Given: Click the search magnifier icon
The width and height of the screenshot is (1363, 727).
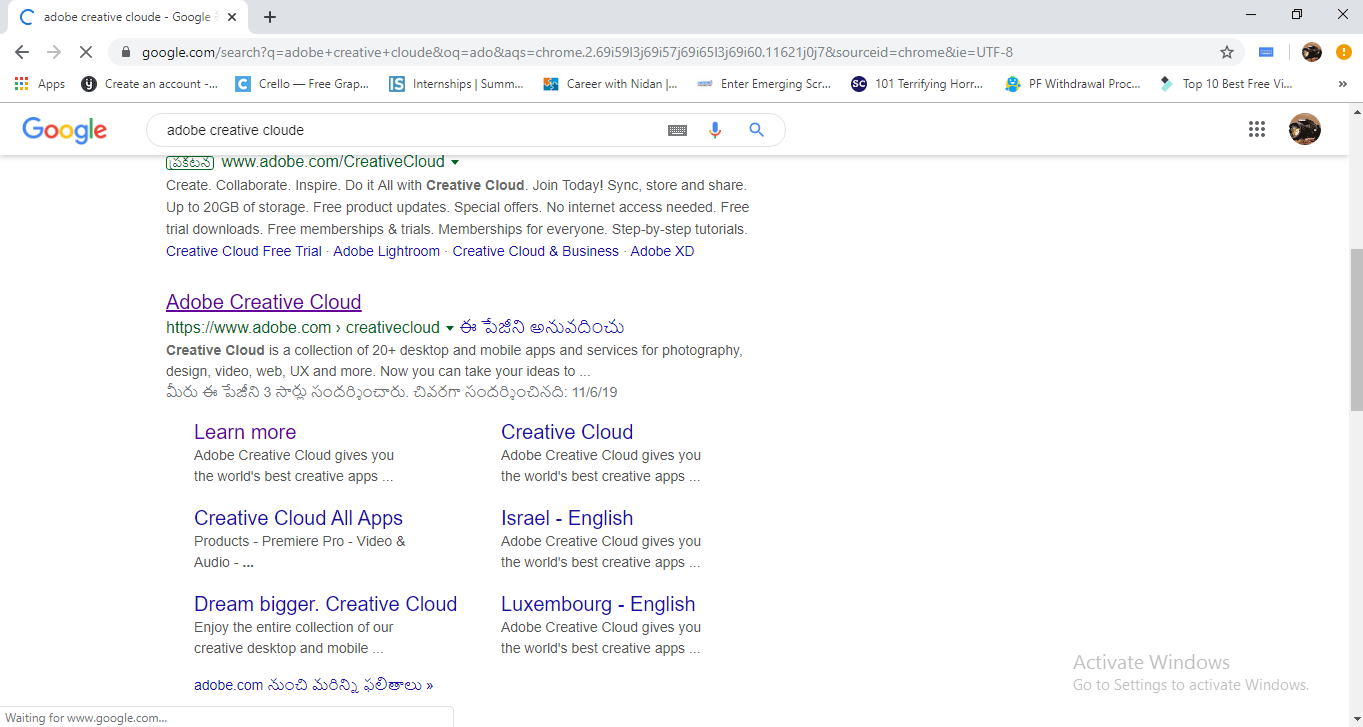Looking at the screenshot, I should (756, 129).
